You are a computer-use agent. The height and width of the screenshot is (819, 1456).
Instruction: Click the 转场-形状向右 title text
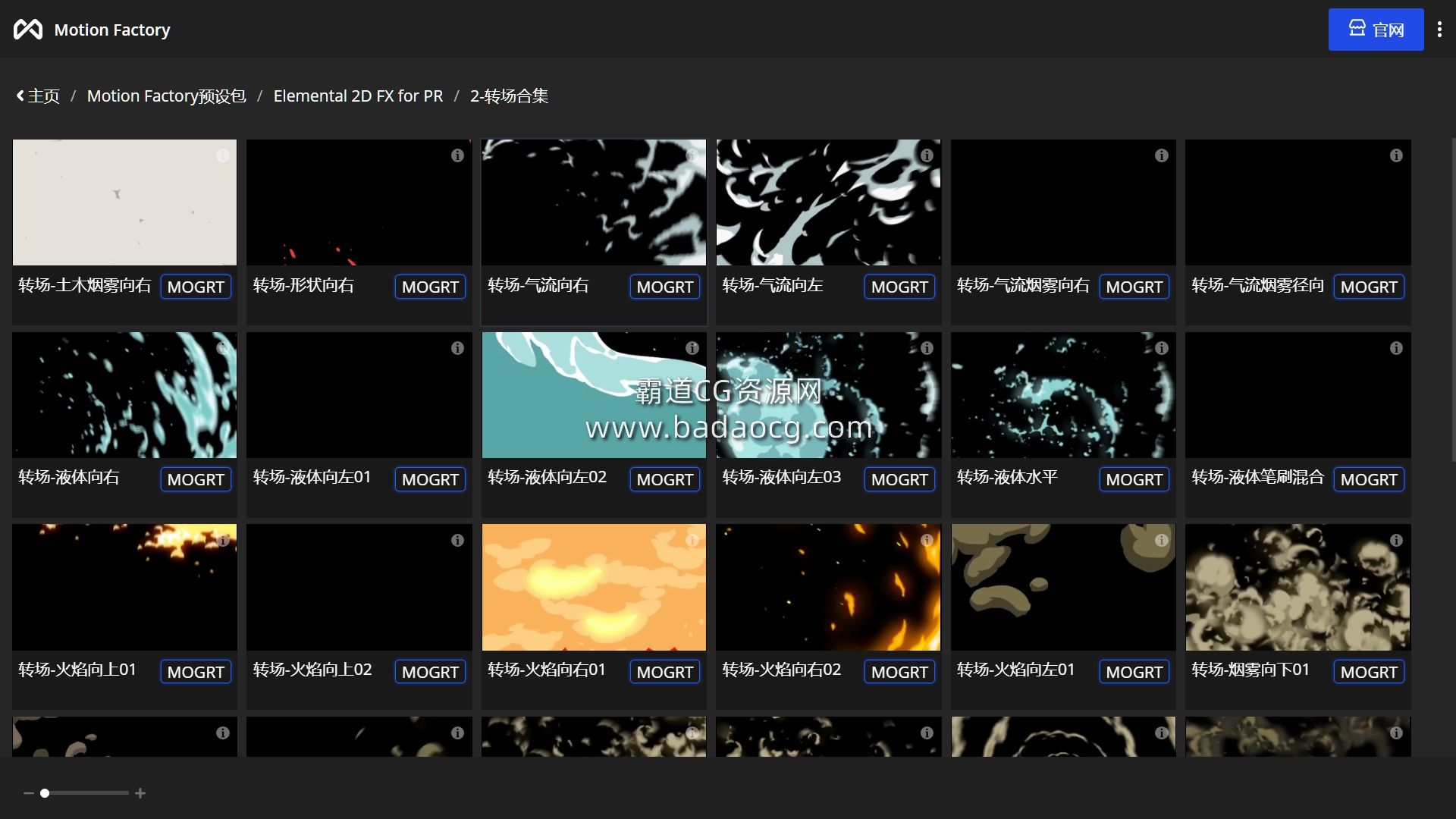(x=303, y=286)
